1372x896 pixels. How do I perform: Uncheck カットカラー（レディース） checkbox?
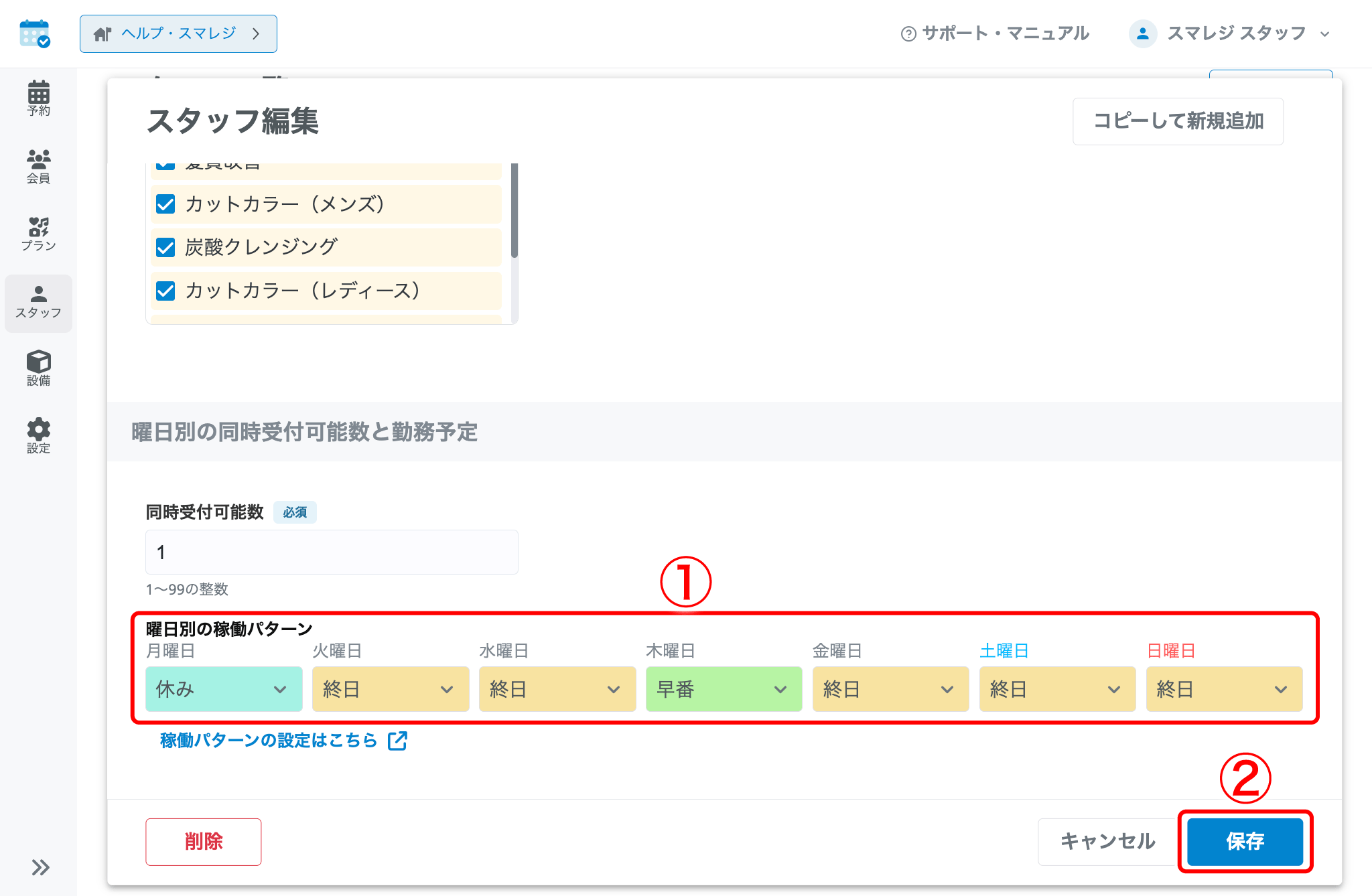pos(165,291)
